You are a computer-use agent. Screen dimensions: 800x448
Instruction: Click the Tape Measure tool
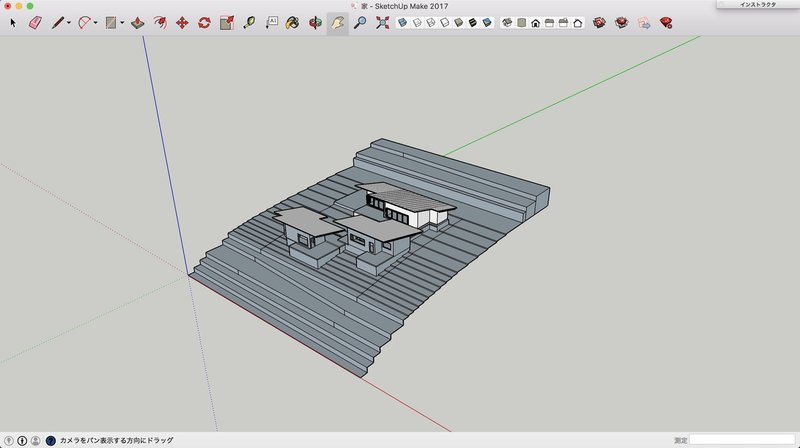pyautogui.click(x=248, y=21)
